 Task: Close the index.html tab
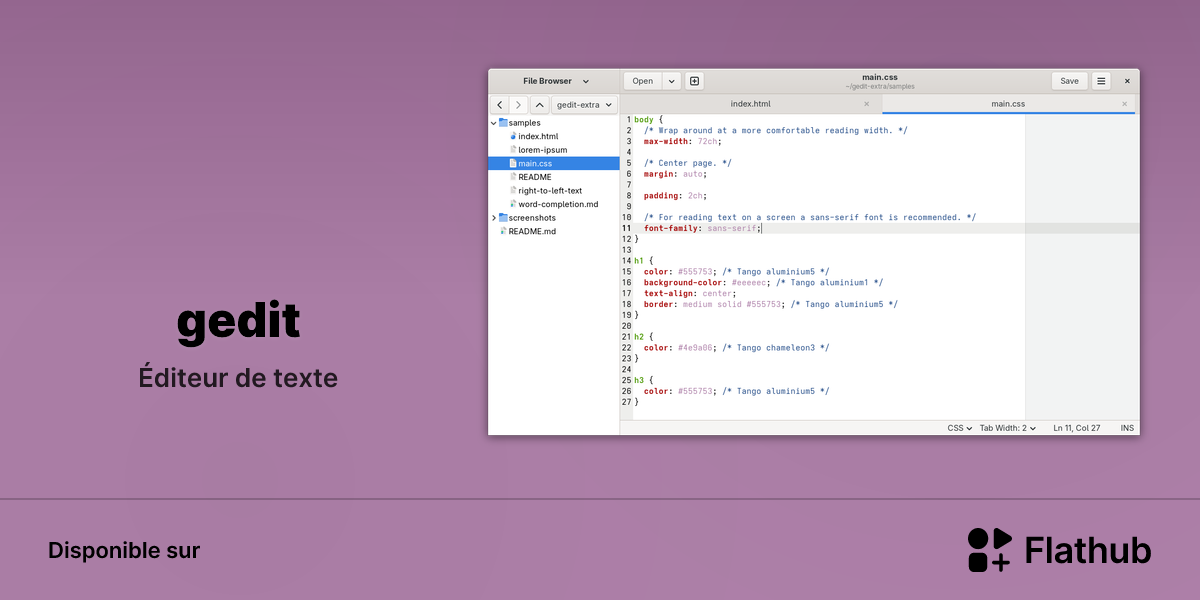coord(866,104)
